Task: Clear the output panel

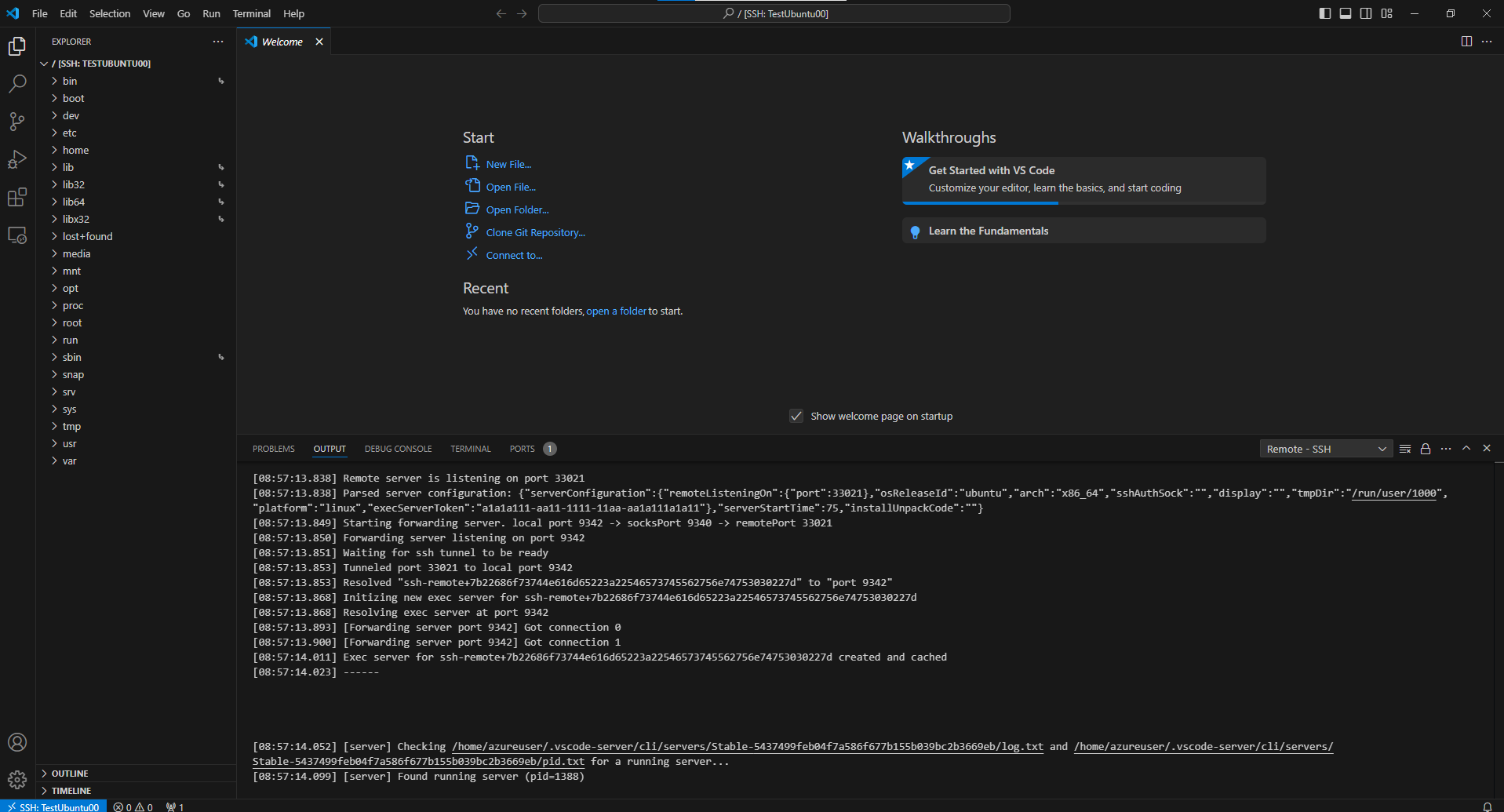Action: pos(1405,449)
